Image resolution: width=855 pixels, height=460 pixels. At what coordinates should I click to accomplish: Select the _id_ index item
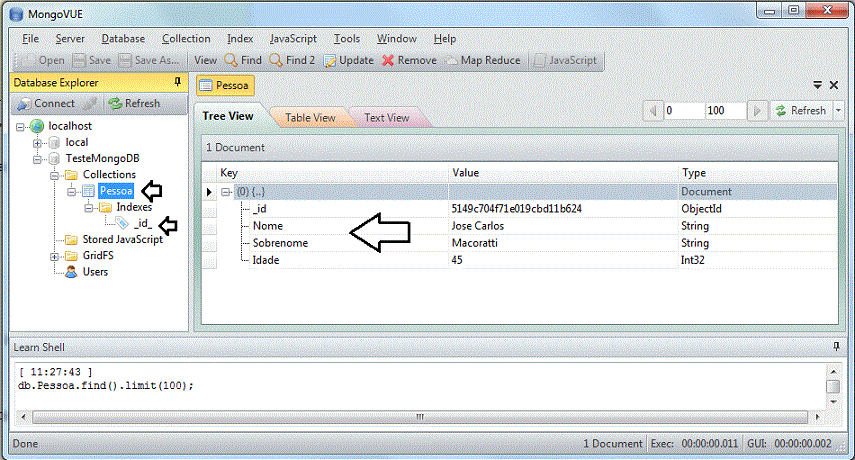pos(143,223)
